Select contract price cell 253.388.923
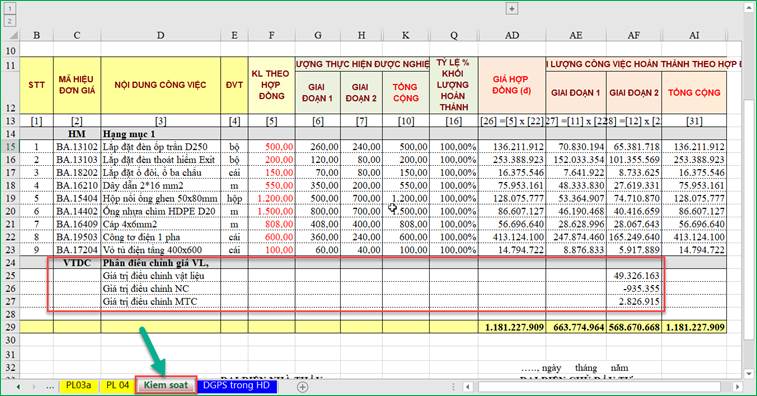 [x=512, y=159]
